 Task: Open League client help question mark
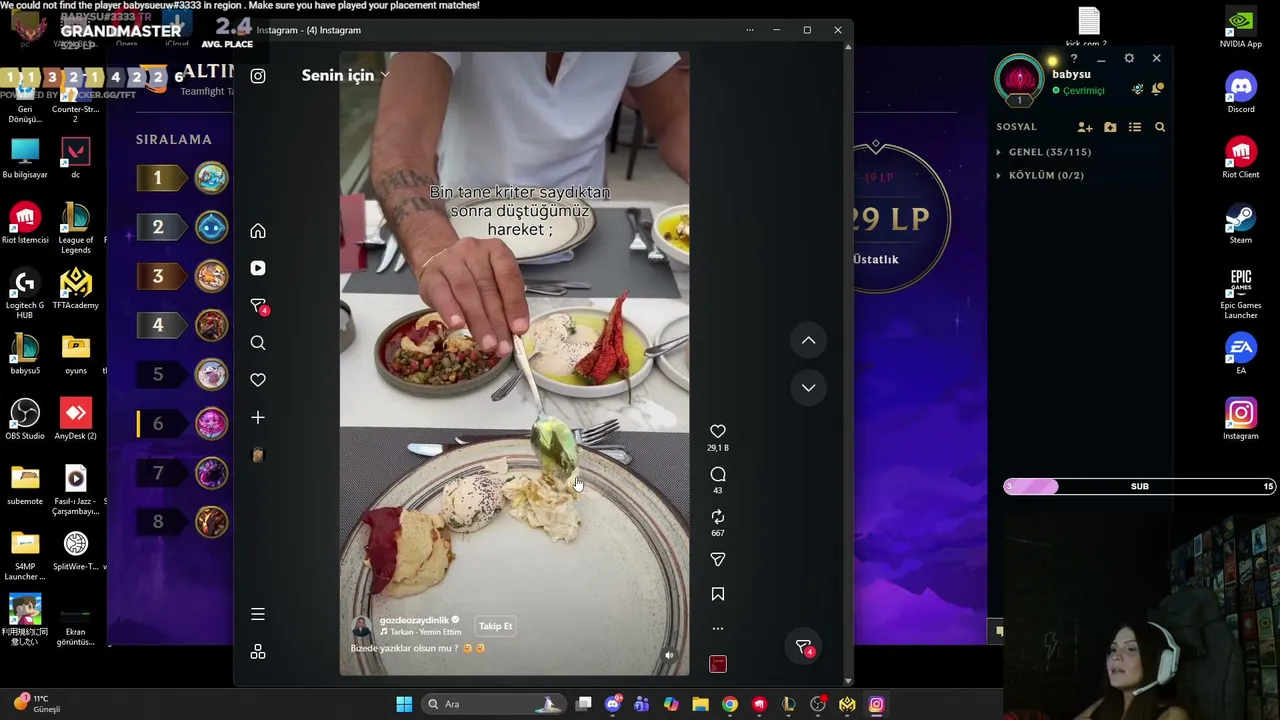1074,59
